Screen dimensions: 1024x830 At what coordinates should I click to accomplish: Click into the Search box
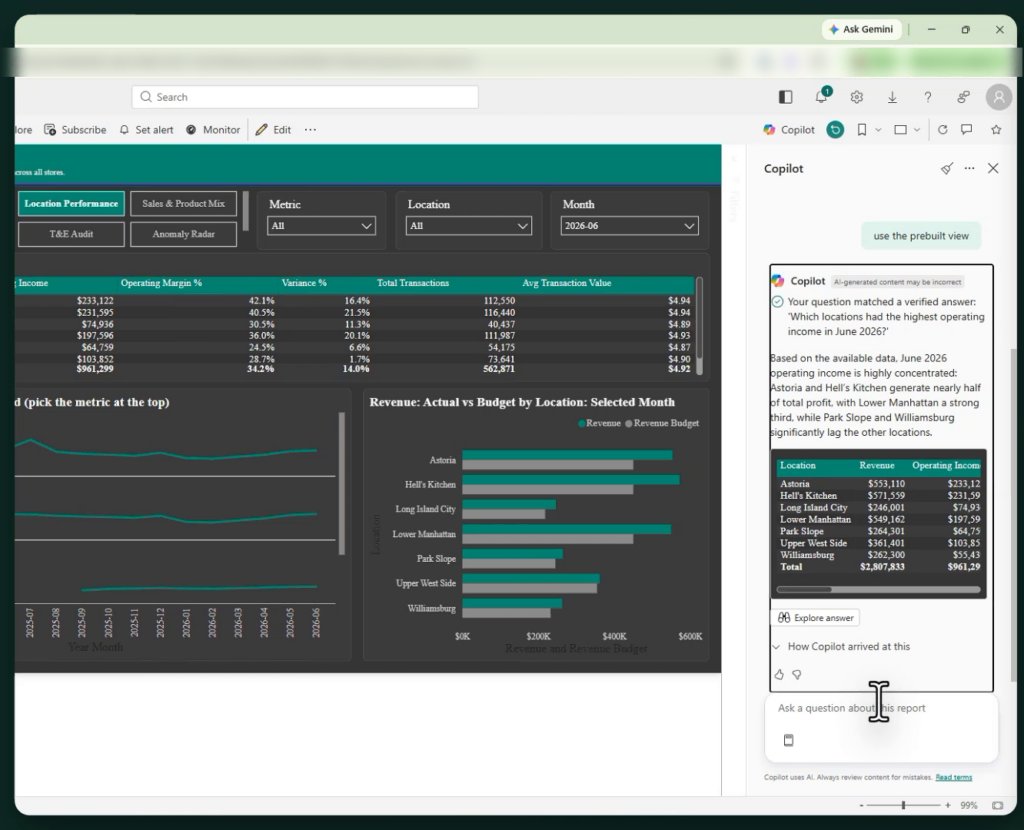pyautogui.click(x=305, y=97)
